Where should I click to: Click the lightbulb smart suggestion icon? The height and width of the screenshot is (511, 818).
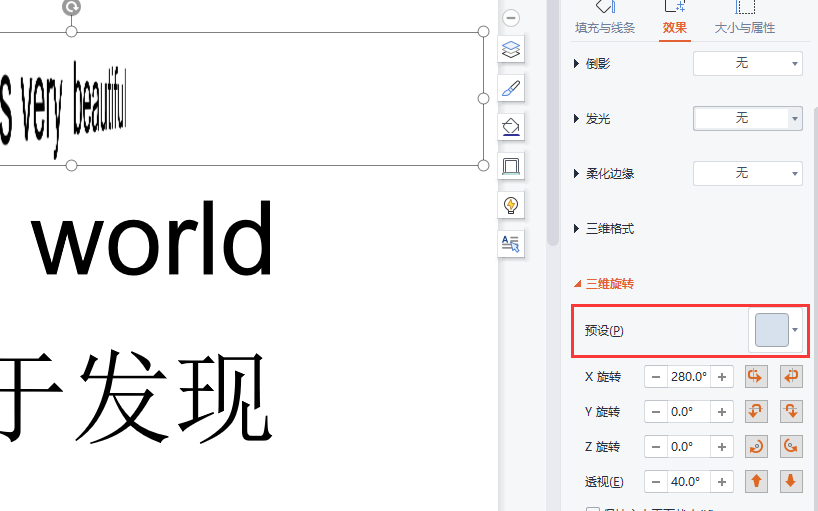pos(511,205)
